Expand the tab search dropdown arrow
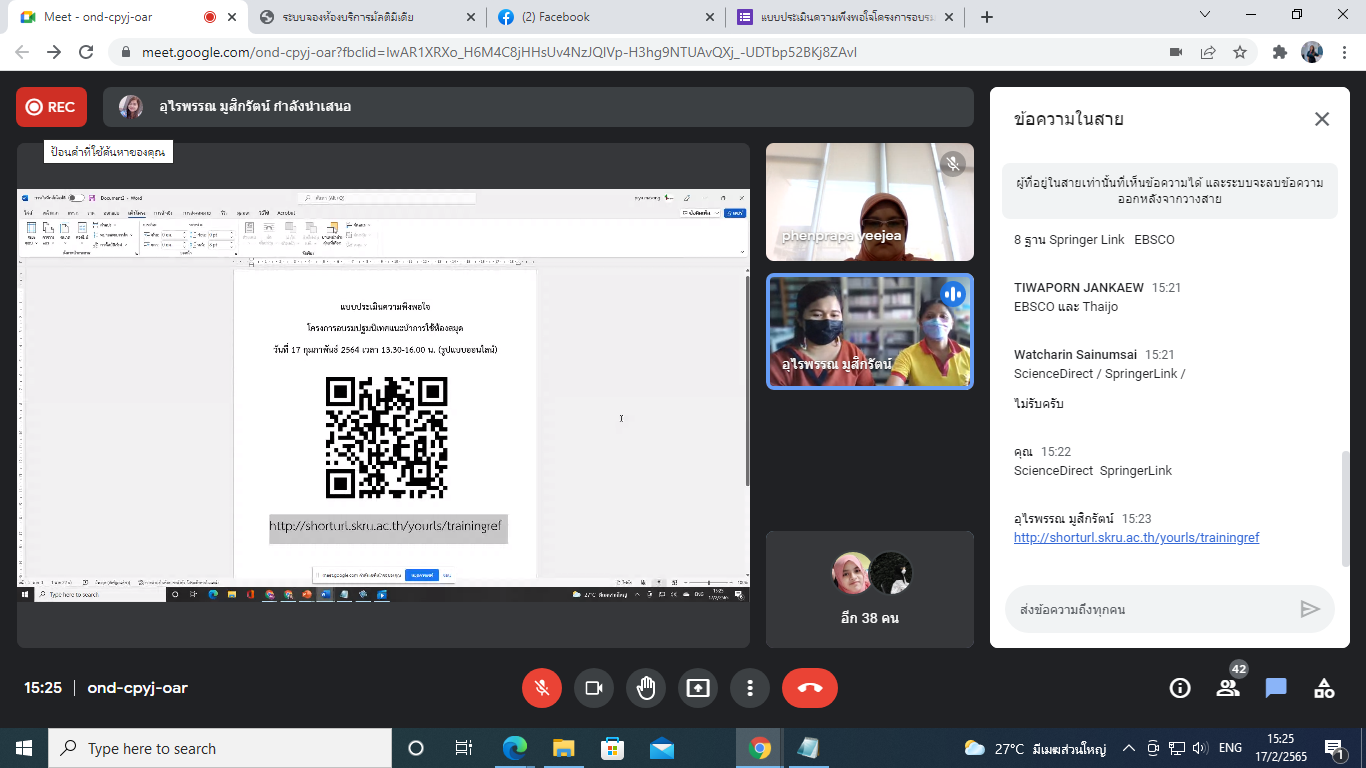1366x768 pixels. coord(1205,14)
